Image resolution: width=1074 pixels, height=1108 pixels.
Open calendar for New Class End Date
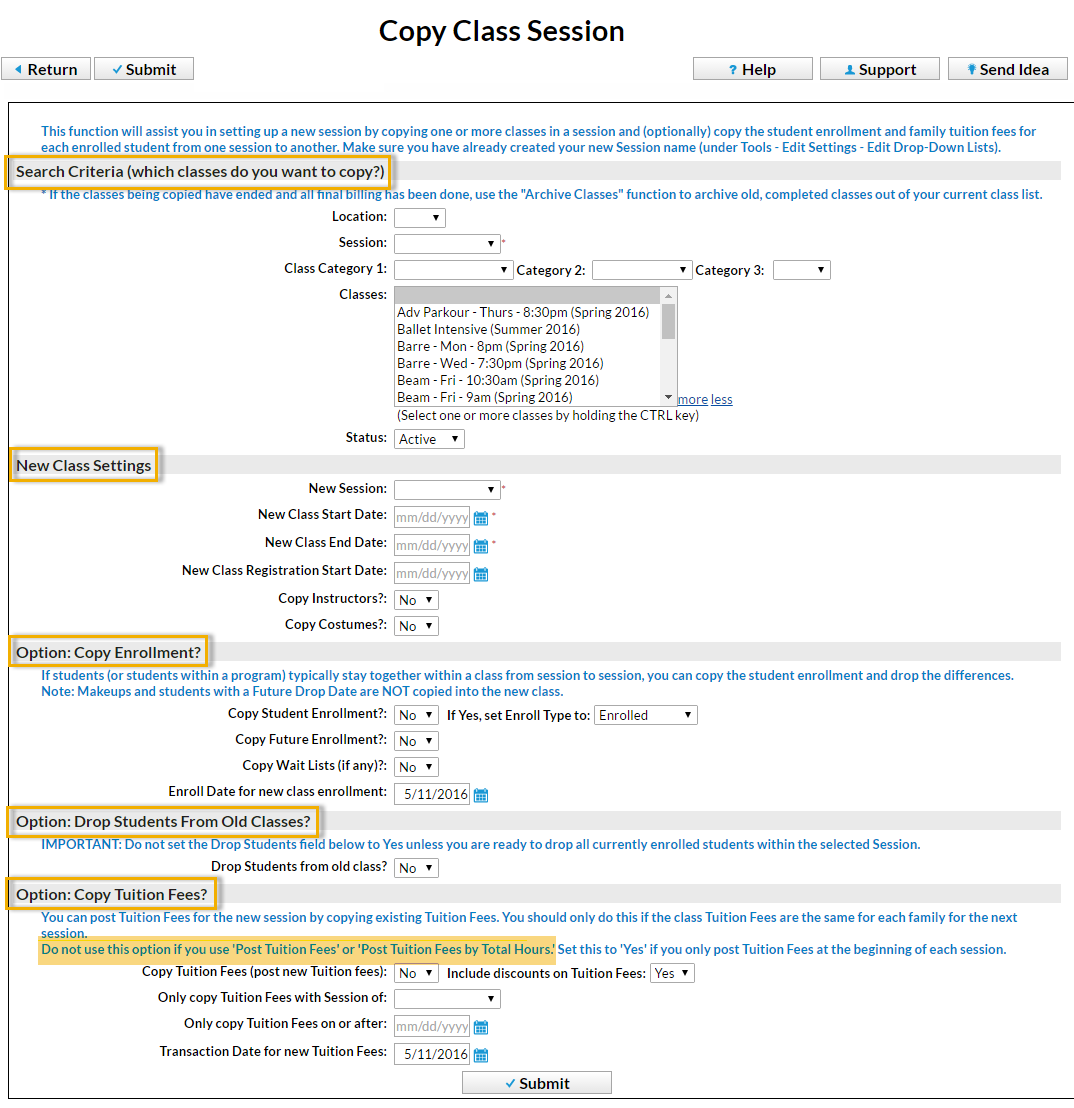pyautogui.click(x=481, y=546)
